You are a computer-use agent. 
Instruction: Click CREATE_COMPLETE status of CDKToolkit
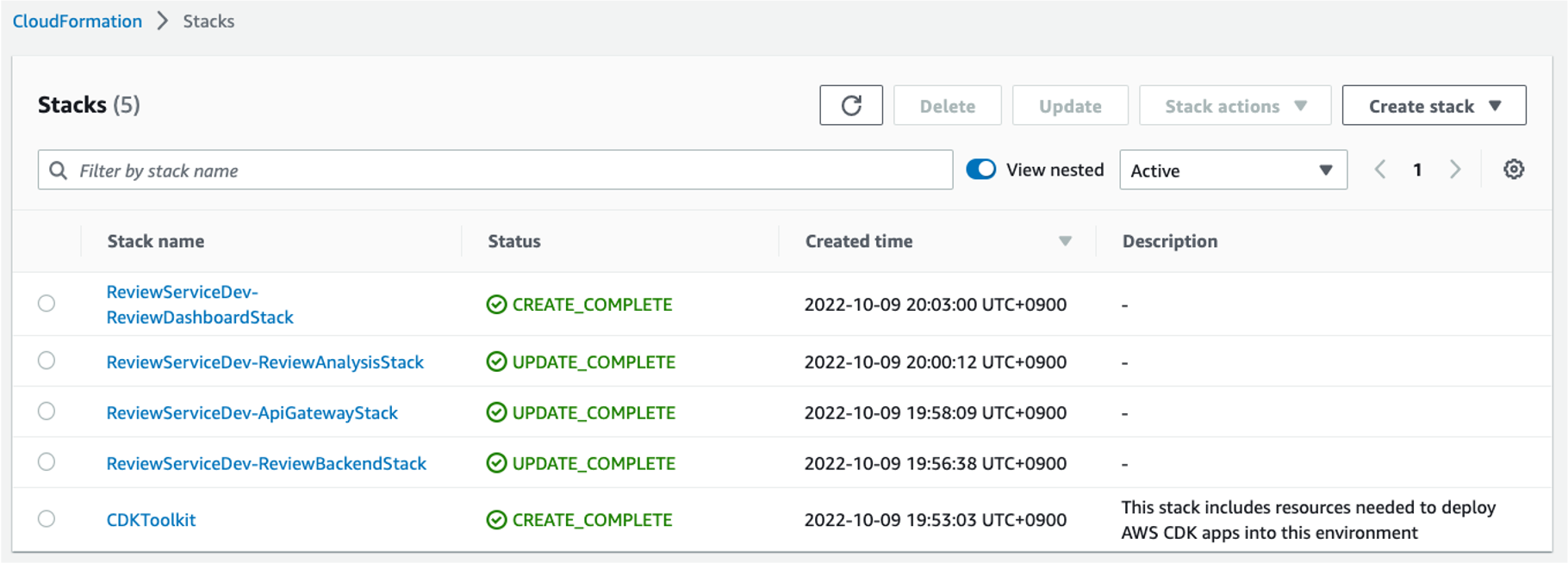[592, 520]
